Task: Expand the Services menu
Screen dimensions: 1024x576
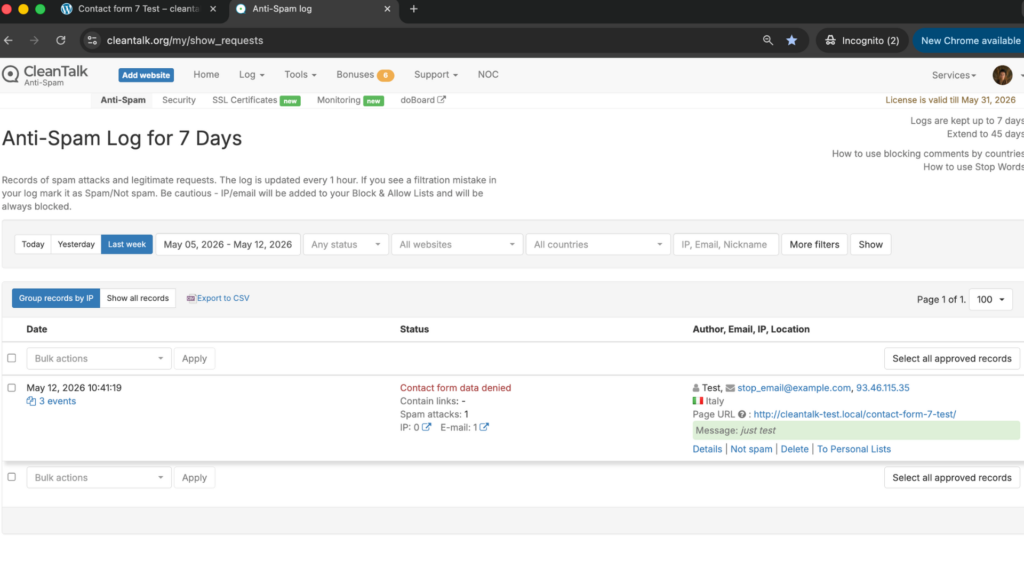Action: pos(953,75)
